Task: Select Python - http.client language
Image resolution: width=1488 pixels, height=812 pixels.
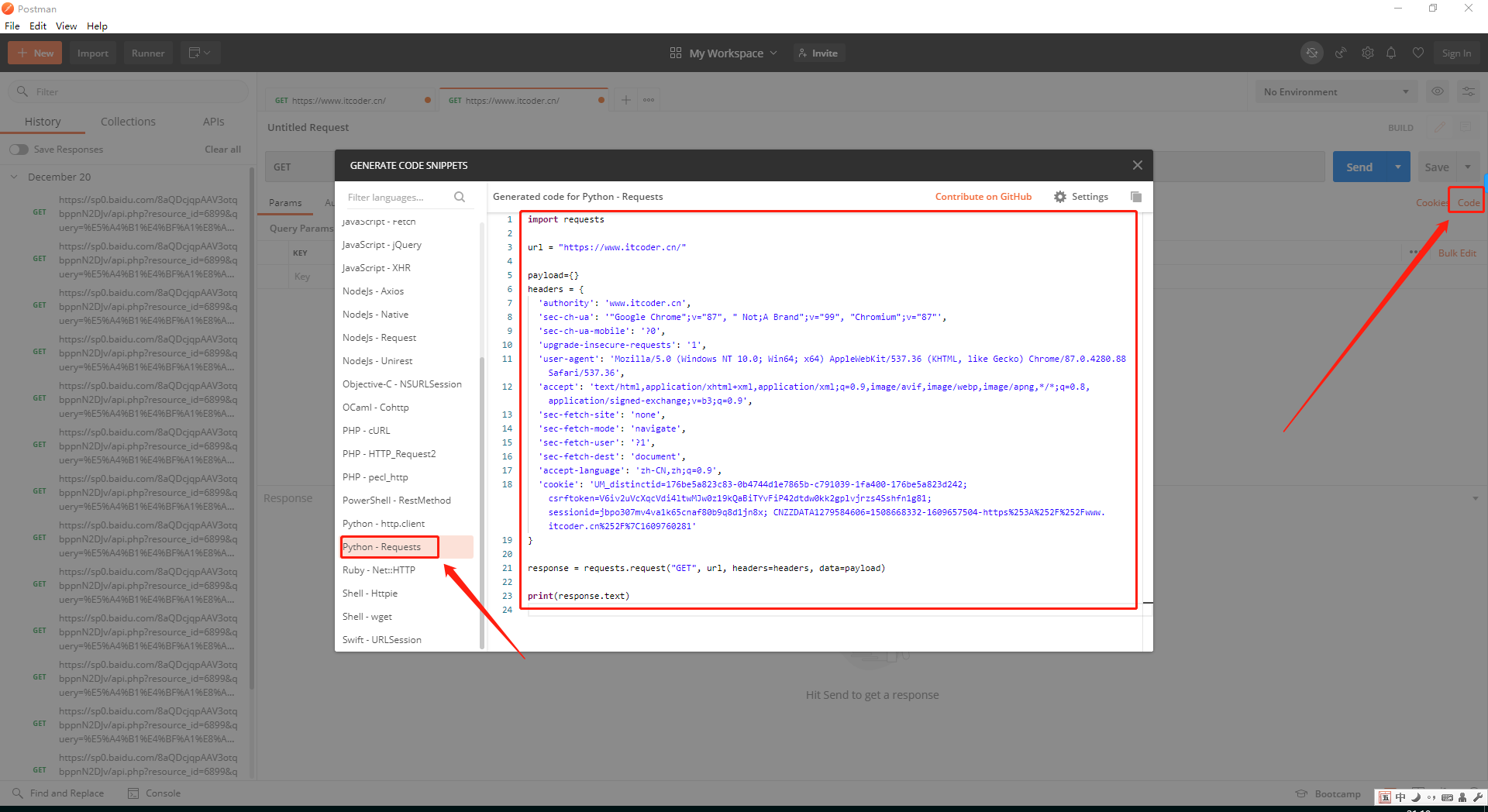Action: pyautogui.click(x=384, y=524)
